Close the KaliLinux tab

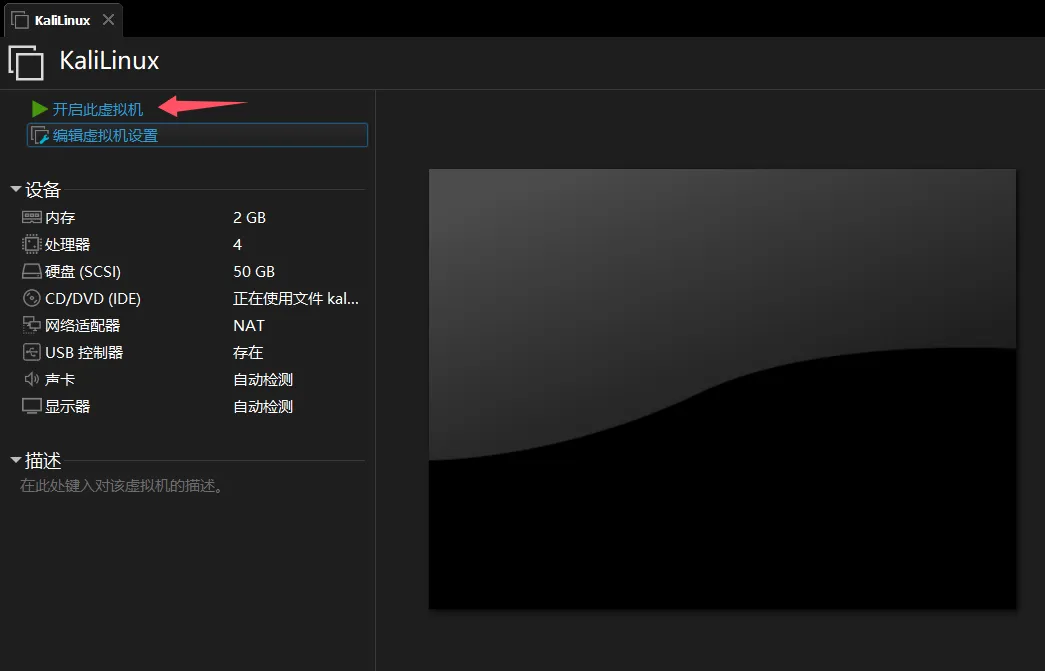pyautogui.click(x=108, y=20)
